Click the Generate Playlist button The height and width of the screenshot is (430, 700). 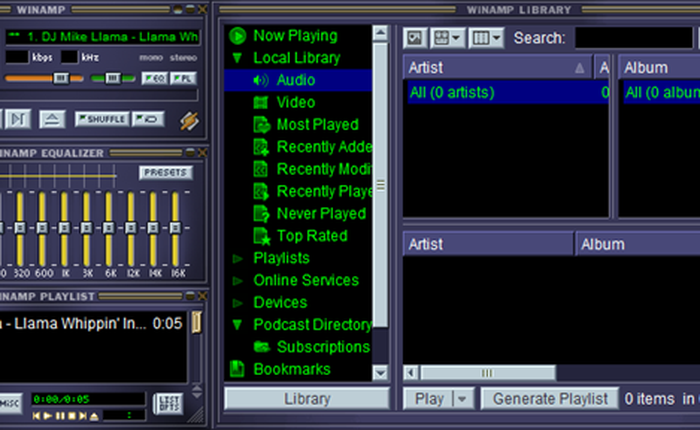point(550,399)
